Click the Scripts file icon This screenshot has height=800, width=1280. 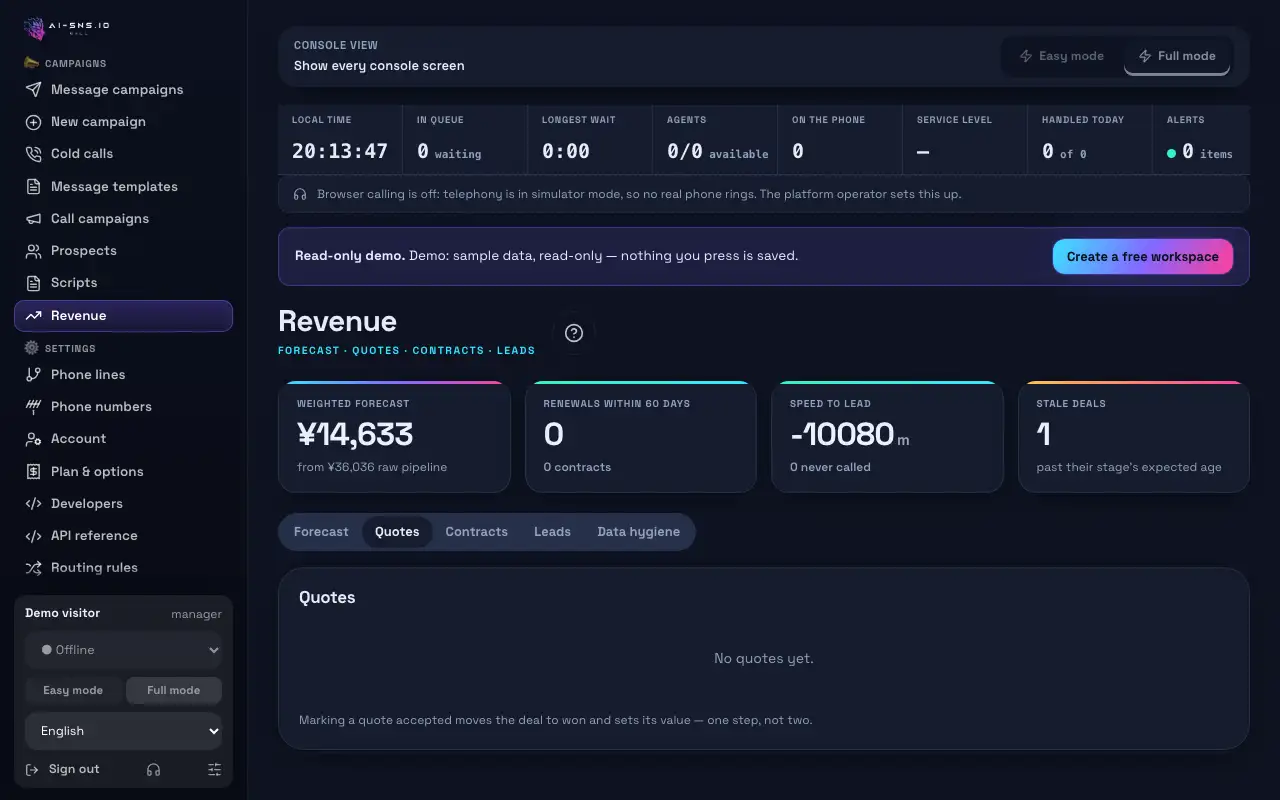(33, 283)
